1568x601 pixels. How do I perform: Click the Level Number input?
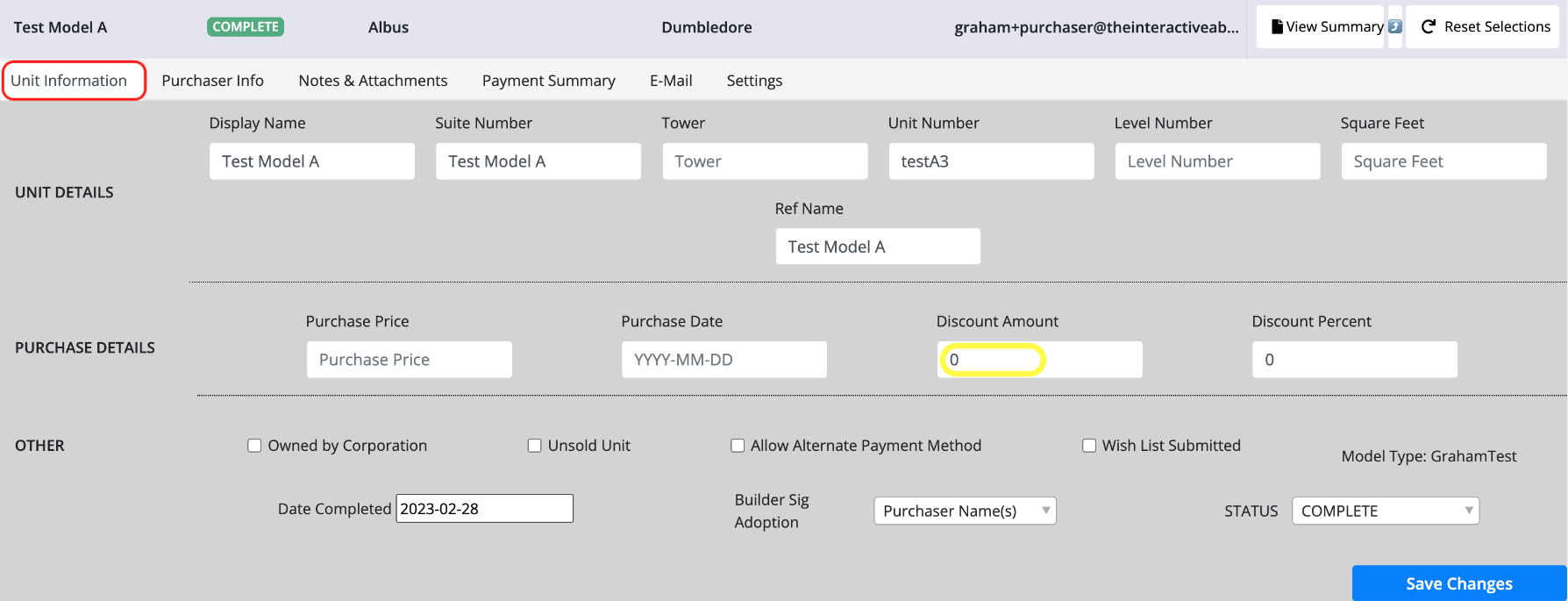(1217, 161)
